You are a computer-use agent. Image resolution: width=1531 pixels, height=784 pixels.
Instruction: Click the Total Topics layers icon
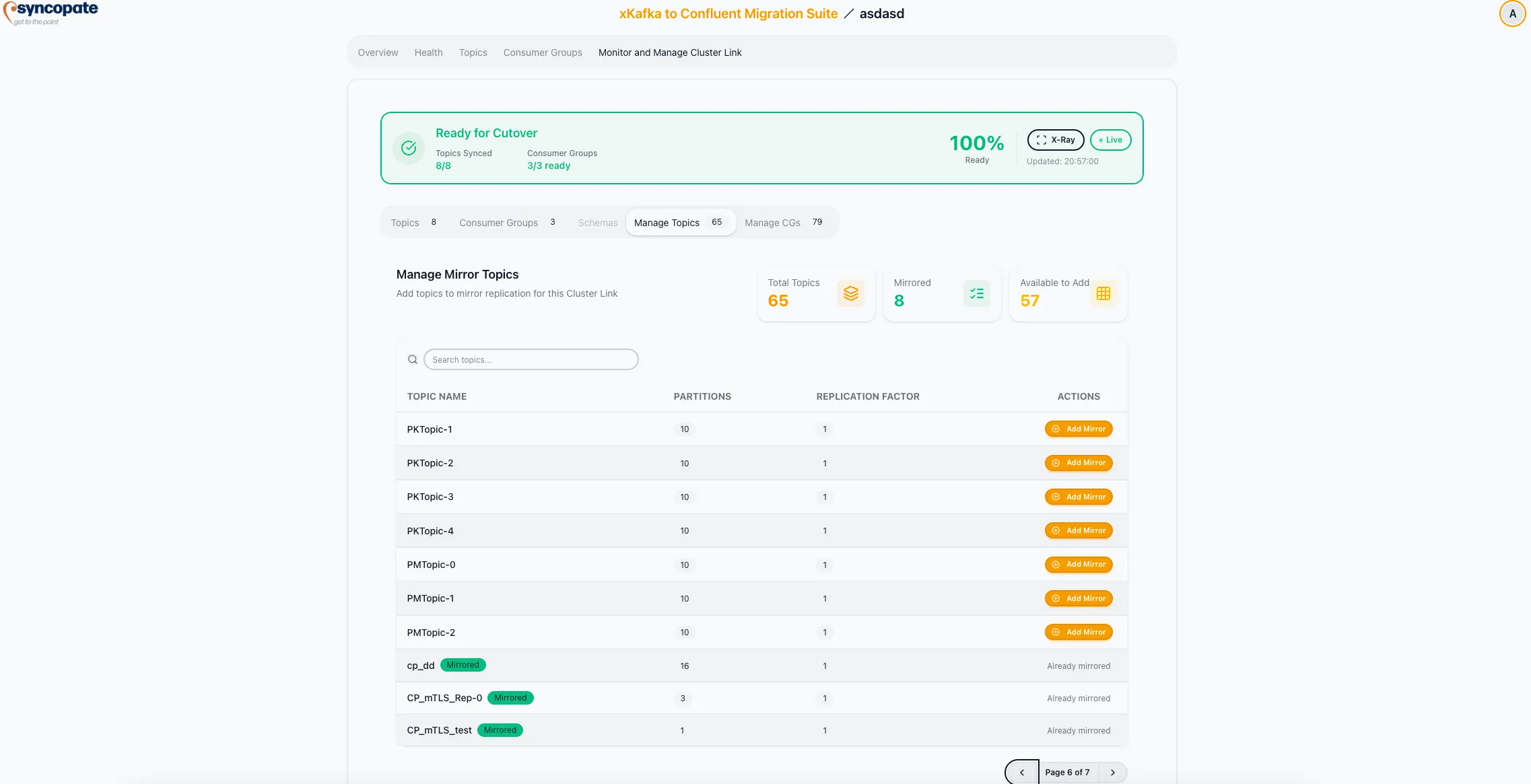(x=850, y=293)
